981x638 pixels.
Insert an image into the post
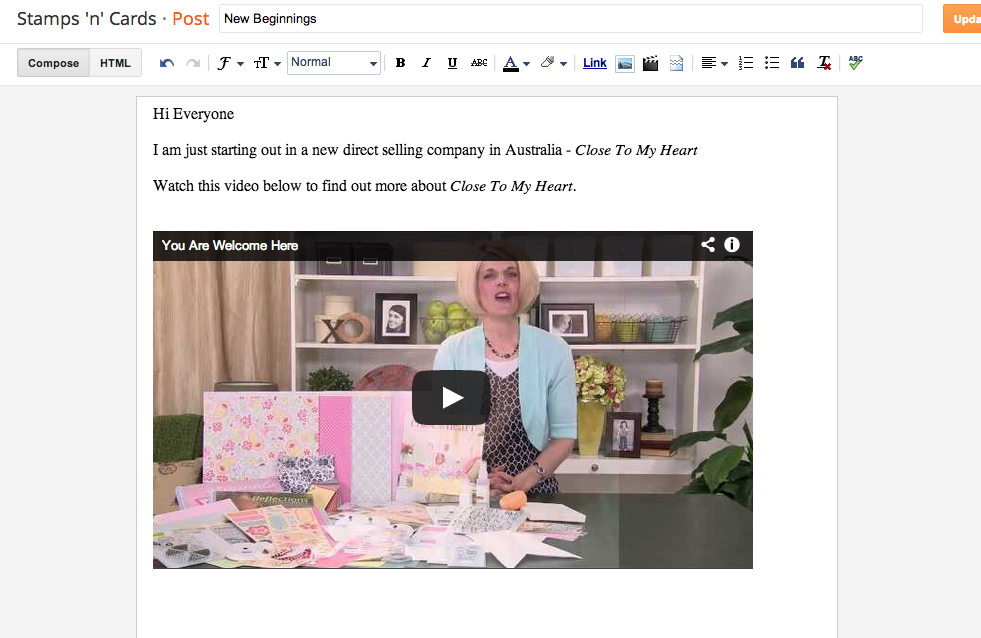(624, 63)
